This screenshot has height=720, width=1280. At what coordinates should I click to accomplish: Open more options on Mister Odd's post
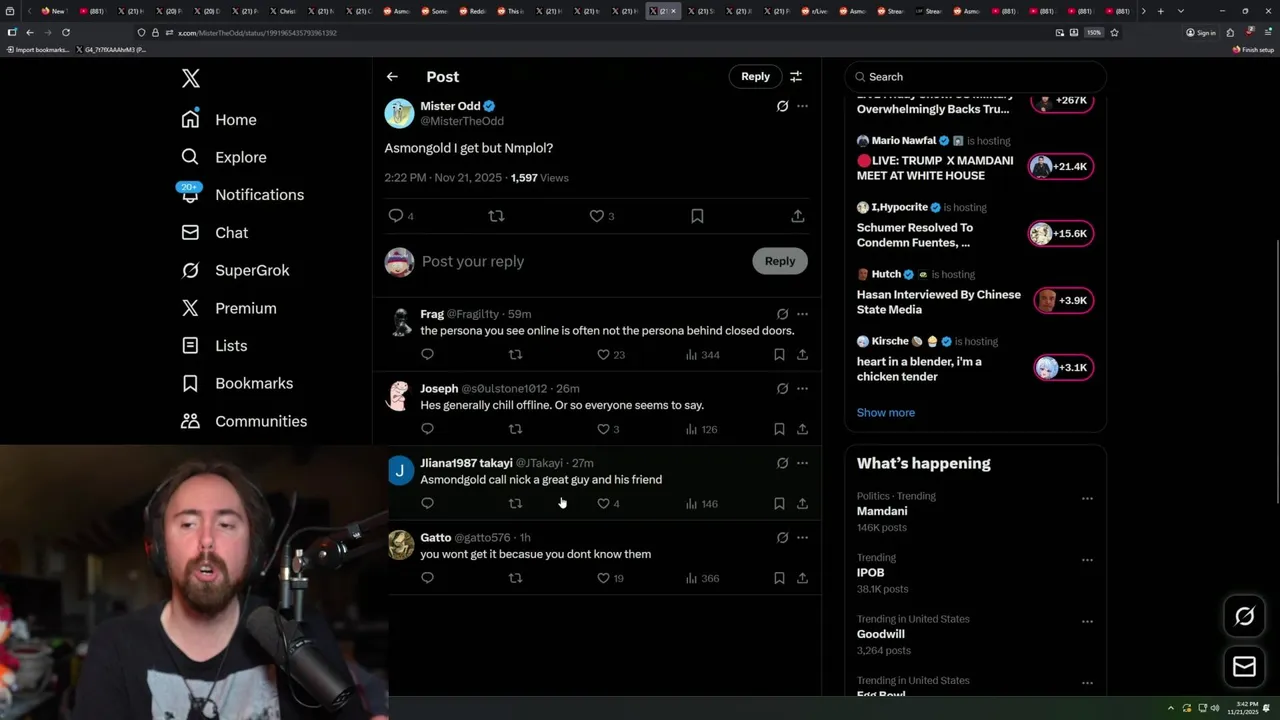802,106
